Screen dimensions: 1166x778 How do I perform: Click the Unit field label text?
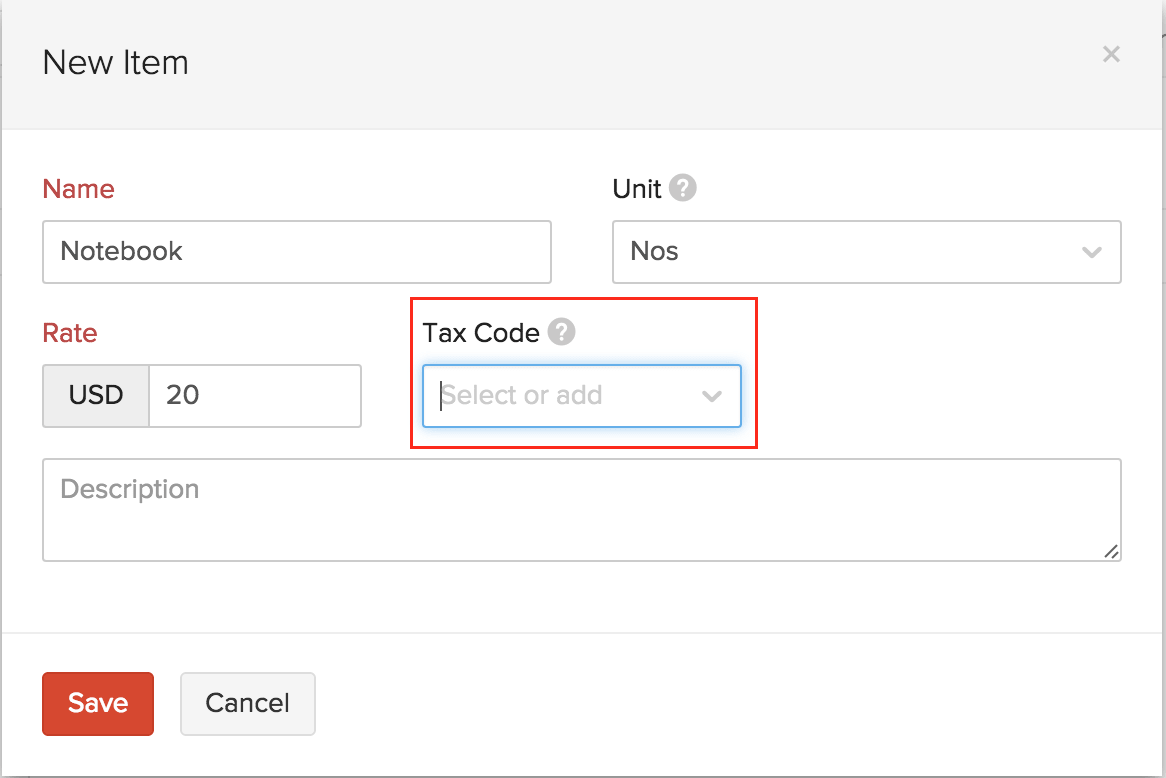pyautogui.click(x=637, y=189)
